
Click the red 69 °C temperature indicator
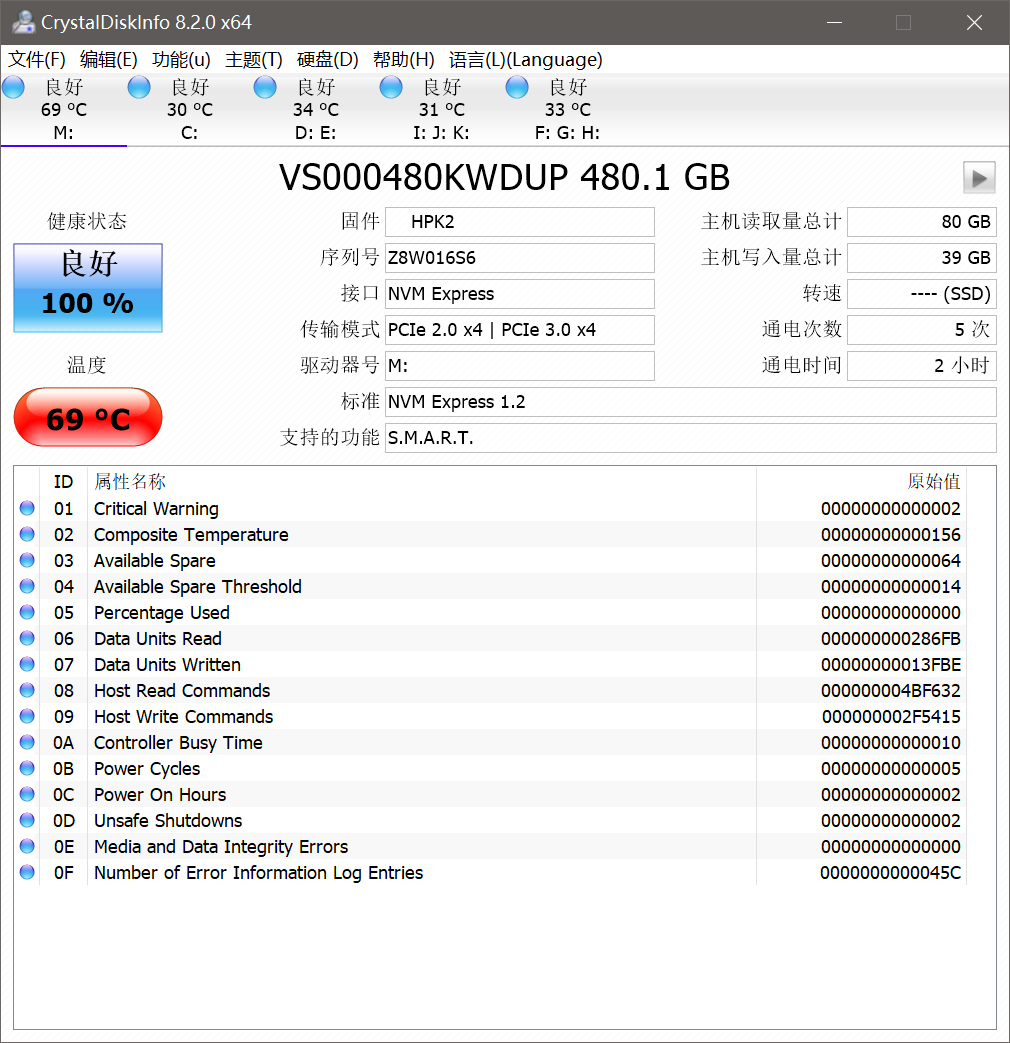click(x=88, y=418)
